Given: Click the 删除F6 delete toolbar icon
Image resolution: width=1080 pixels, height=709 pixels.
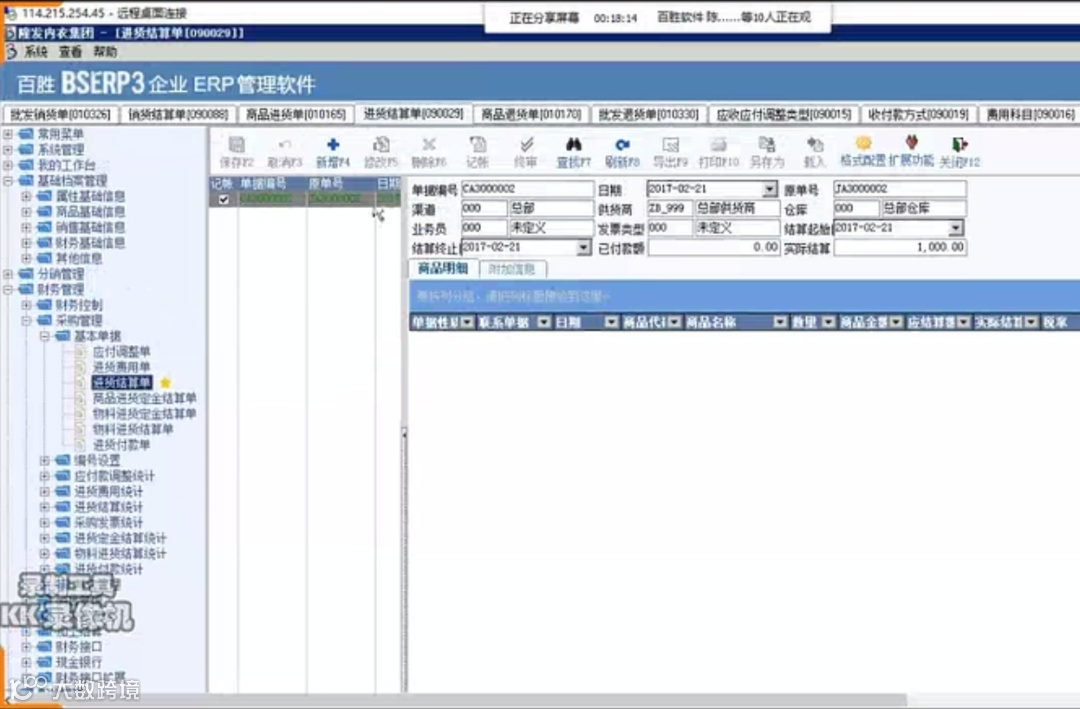Looking at the screenshot, I should point(429,145).
